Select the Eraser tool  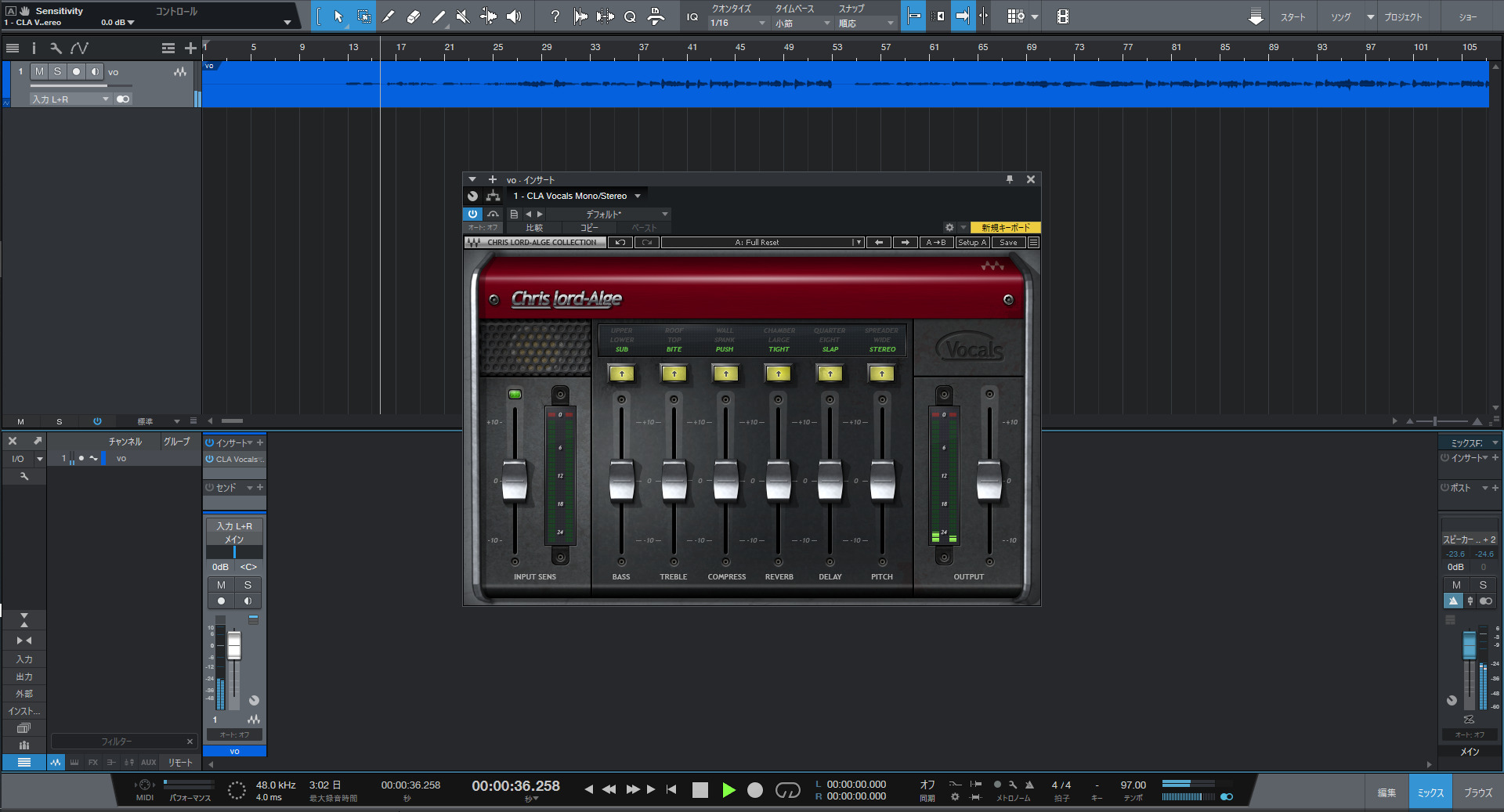tap(414, 16)
